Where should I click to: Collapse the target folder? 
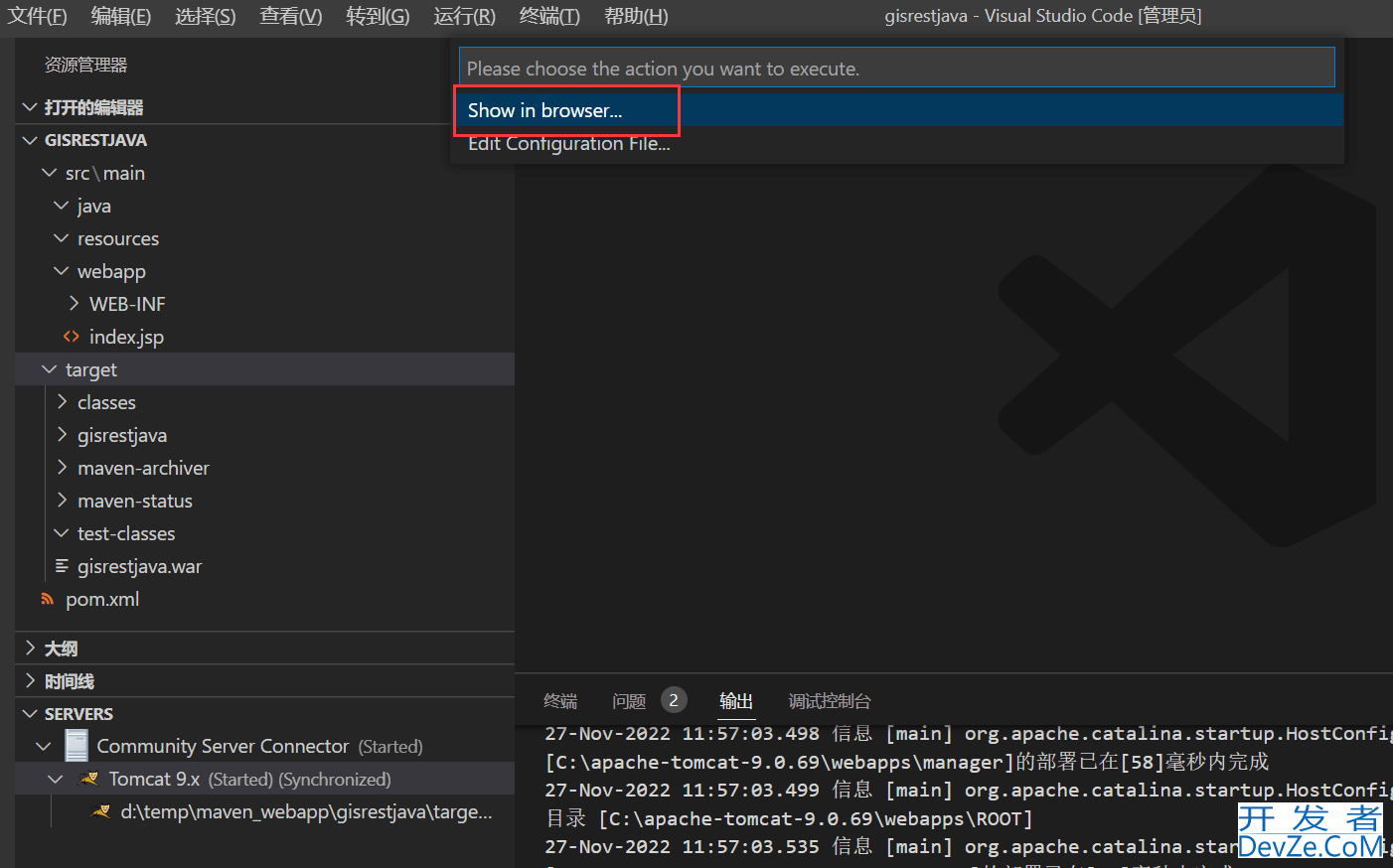click(x=50, y=369)
